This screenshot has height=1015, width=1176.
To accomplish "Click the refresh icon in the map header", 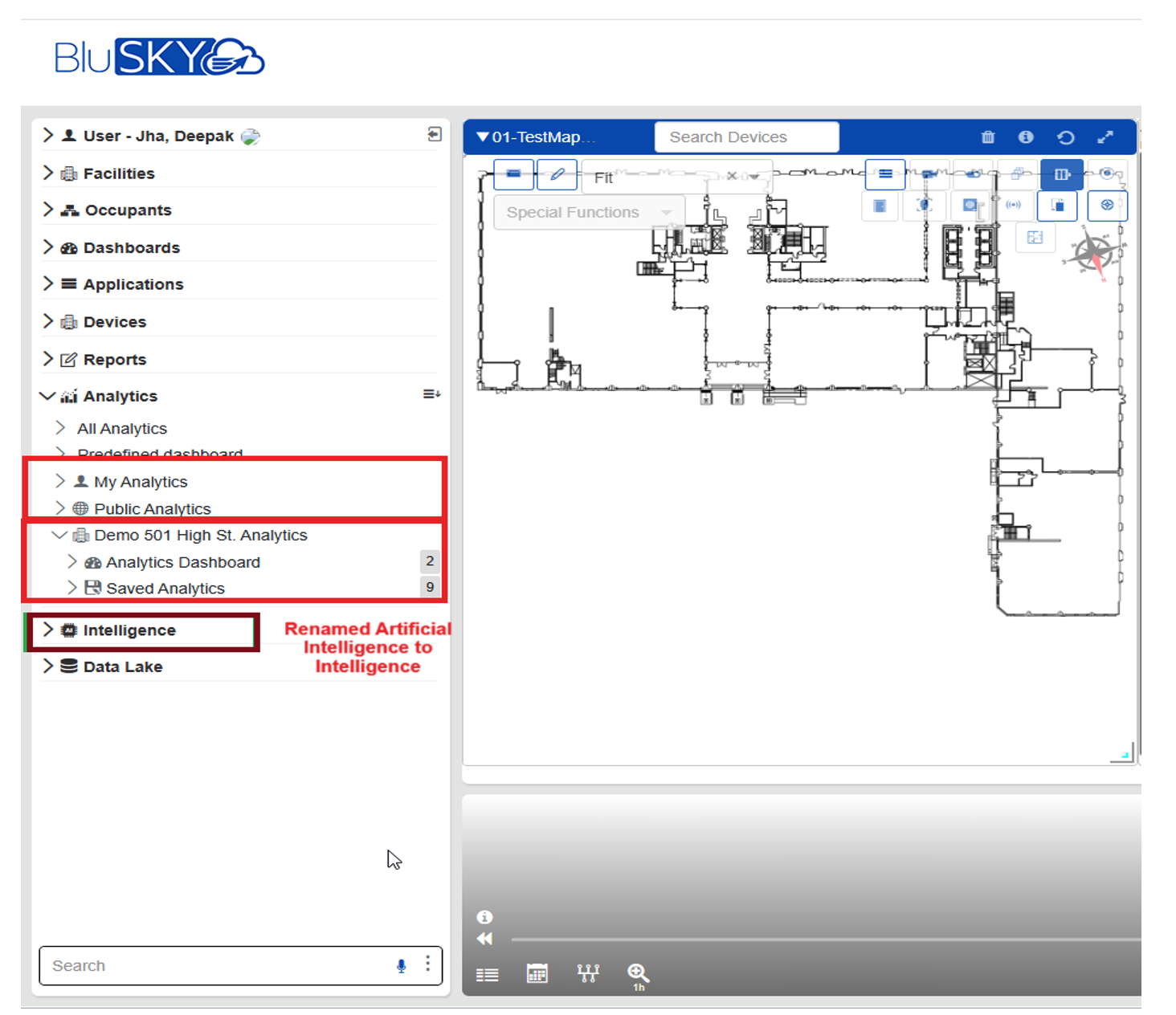I will pos(1066,137).
